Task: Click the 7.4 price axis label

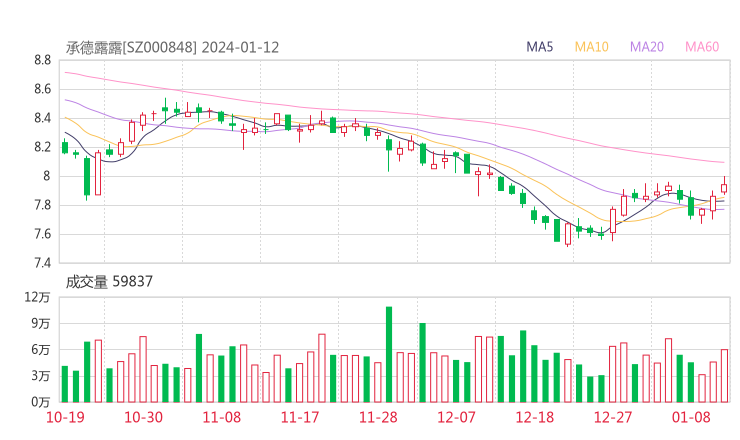Action: click(42, 263)
